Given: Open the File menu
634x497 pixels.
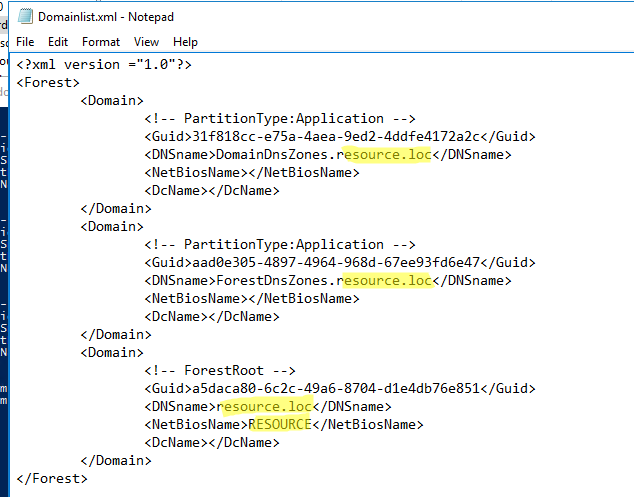Looking at the screenshot, I should point(25,42).
